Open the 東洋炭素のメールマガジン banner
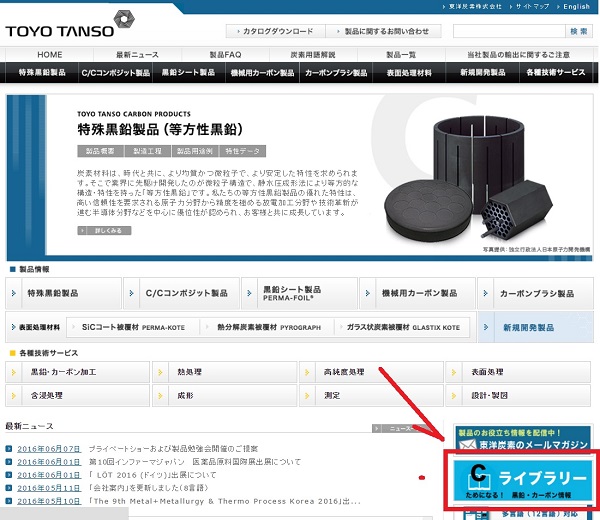600x520 pixels. click(x=523, y=438)
